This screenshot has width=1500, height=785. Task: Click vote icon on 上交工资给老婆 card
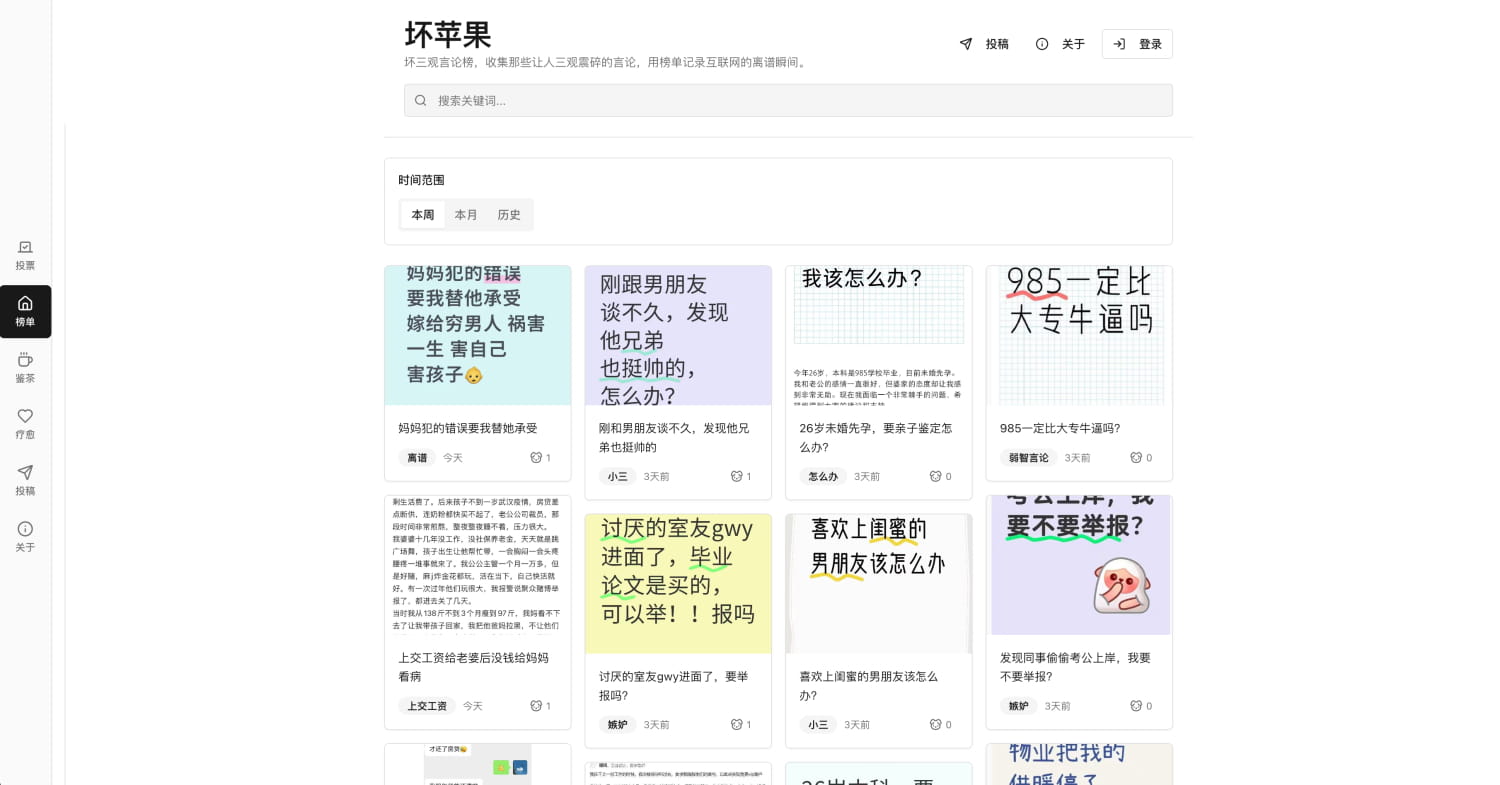click(x=536, y=706)
